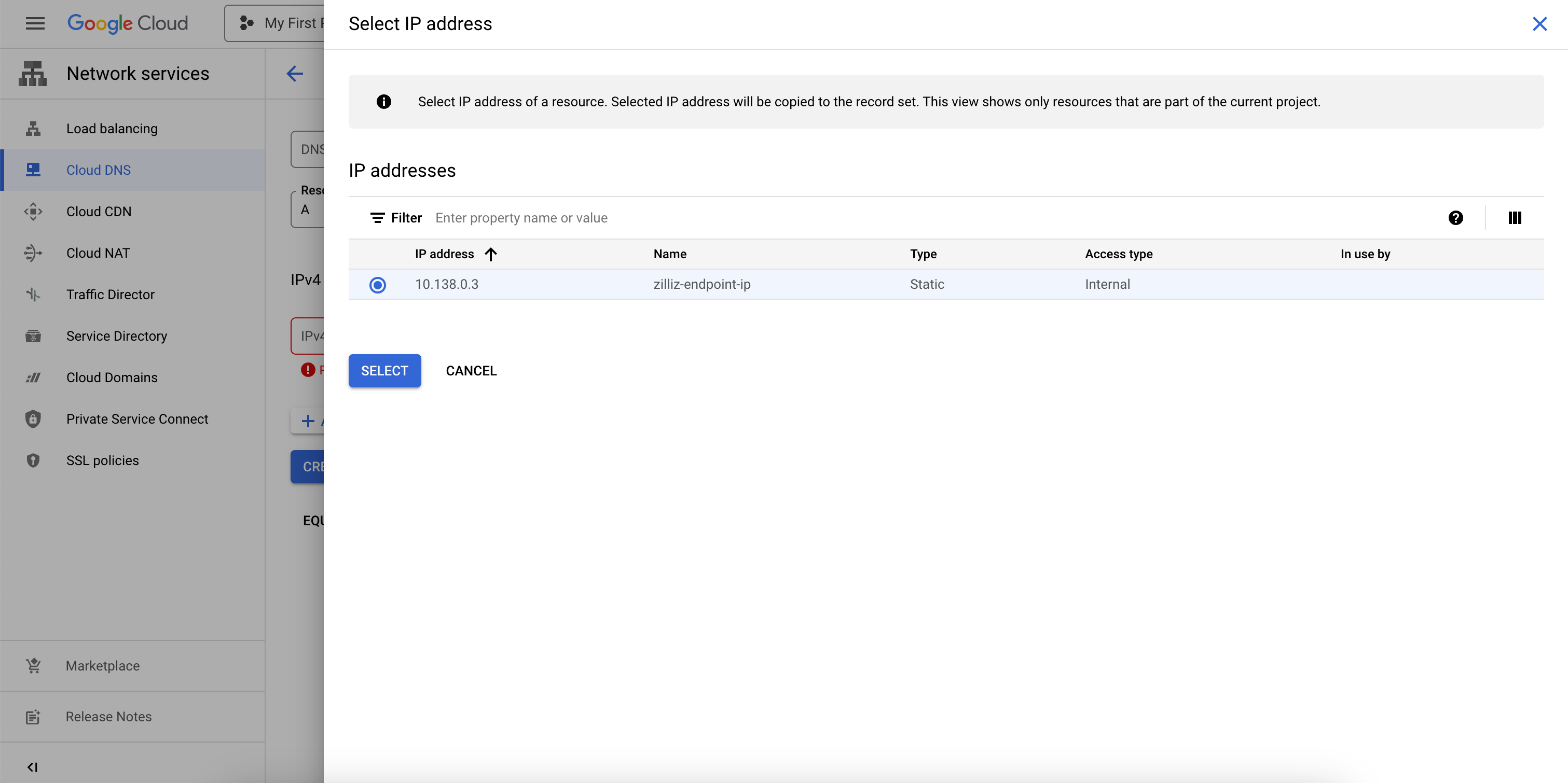Open the column display options icon
The height and width of the screenshot is (783, 1568).
click(1515, 218)
